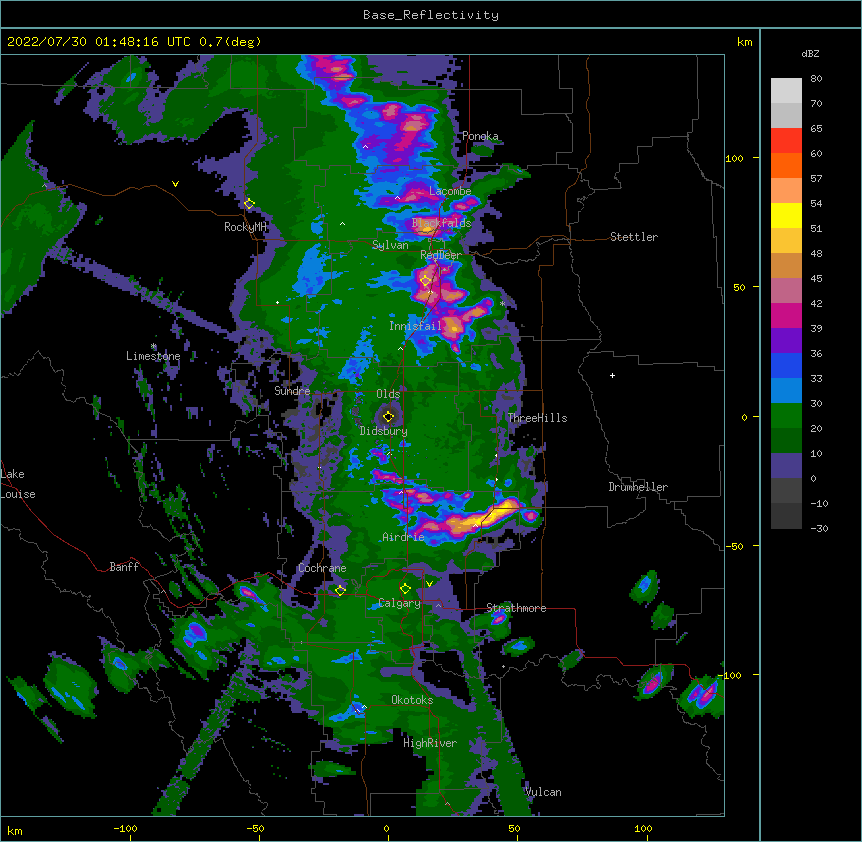
Task: Click the RedDeer city label
Action: click(x=441, y=255)
